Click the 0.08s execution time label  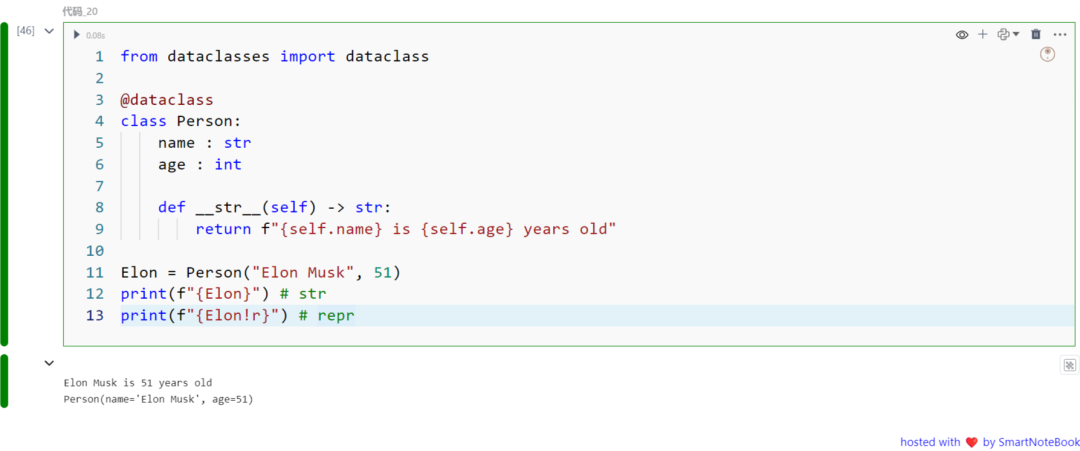coord(96,35)
